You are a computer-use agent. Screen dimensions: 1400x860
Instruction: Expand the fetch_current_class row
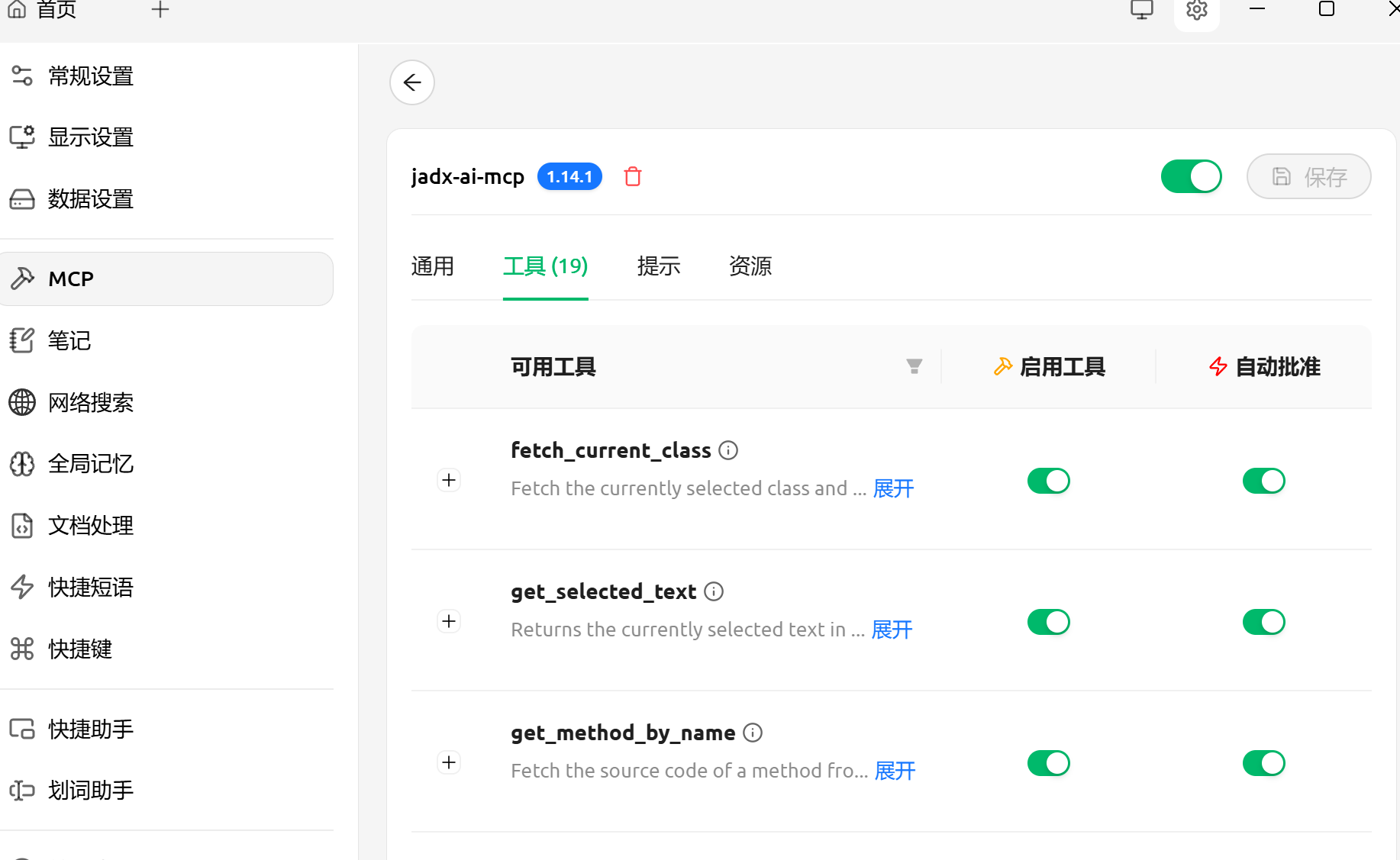(x=449, y=481)
